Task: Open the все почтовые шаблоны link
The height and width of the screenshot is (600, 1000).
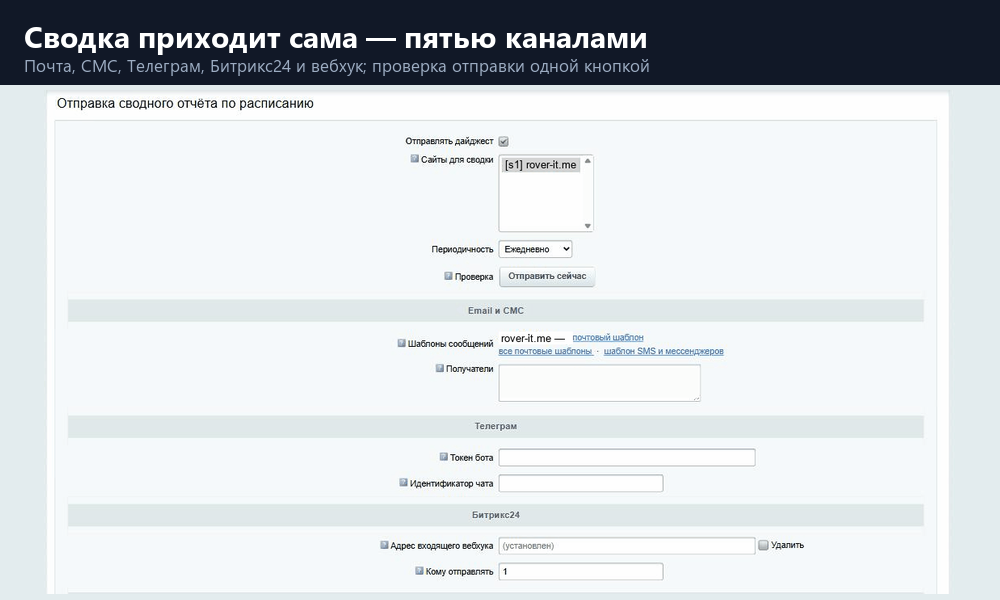Action: 545,351
